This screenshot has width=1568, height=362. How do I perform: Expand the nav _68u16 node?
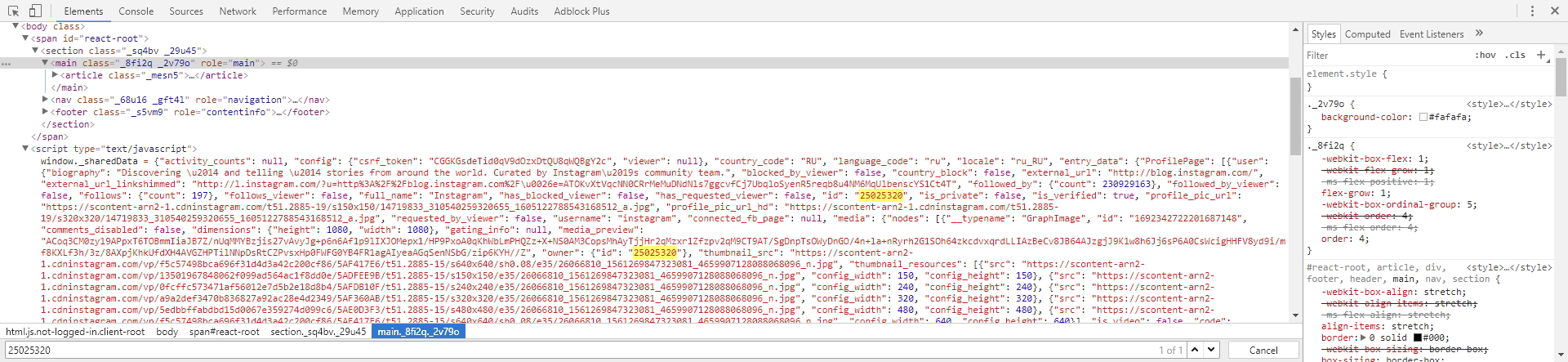pos(45,100)
